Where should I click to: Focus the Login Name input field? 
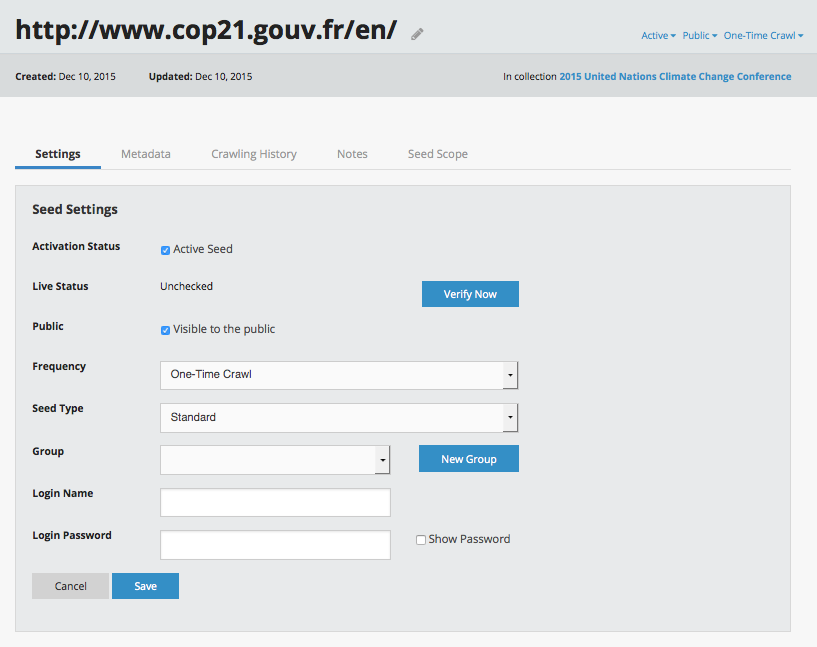[275, 502]
